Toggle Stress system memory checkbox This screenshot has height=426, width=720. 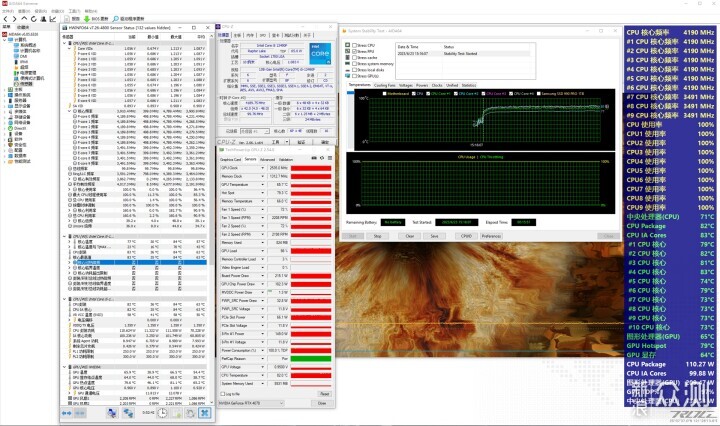coord(354,64)
